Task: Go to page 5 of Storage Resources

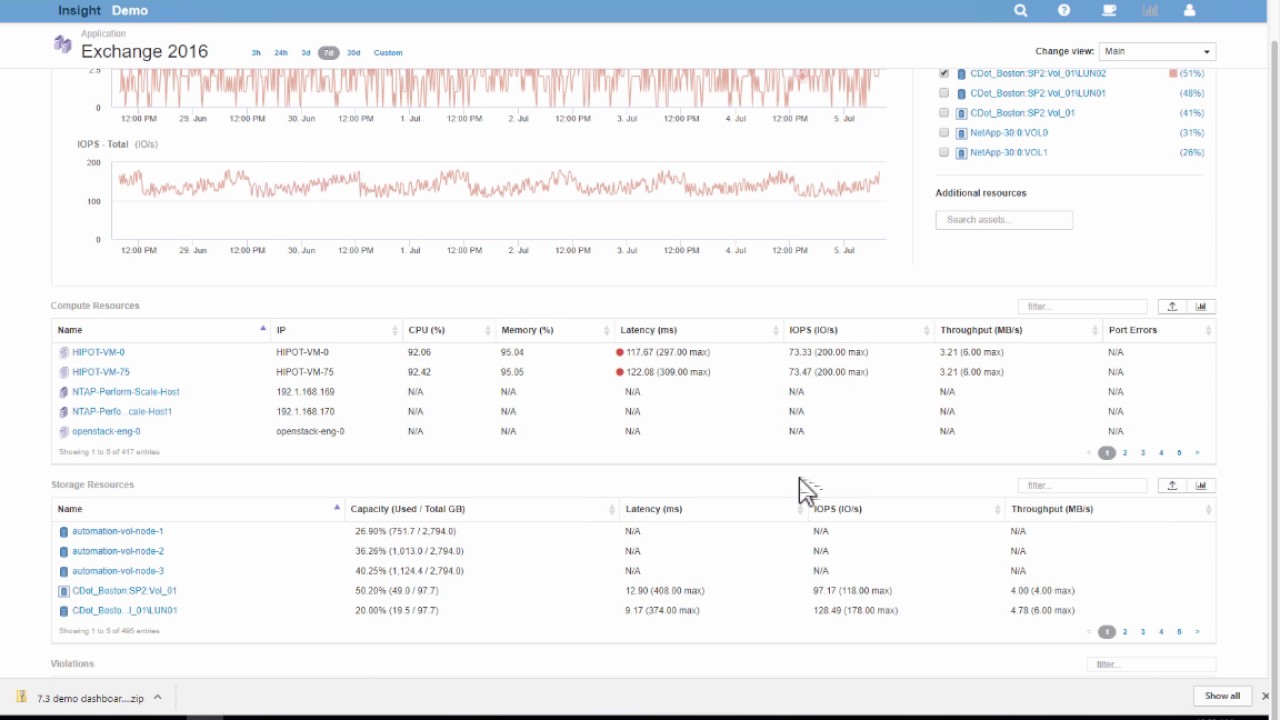Action: (x=1179, y=632)
